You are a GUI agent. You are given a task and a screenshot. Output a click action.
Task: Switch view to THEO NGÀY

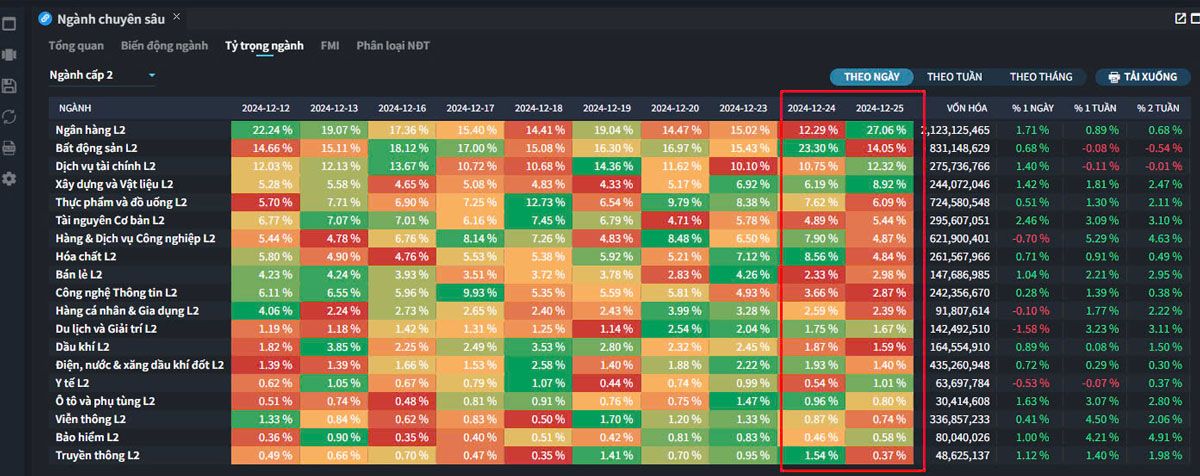(x=871, y=76)
